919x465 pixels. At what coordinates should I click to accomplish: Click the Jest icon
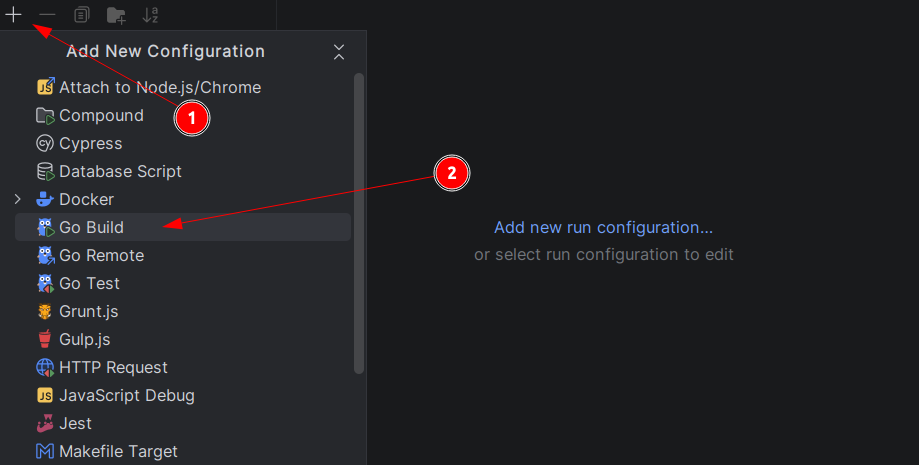tap(45, 423)
